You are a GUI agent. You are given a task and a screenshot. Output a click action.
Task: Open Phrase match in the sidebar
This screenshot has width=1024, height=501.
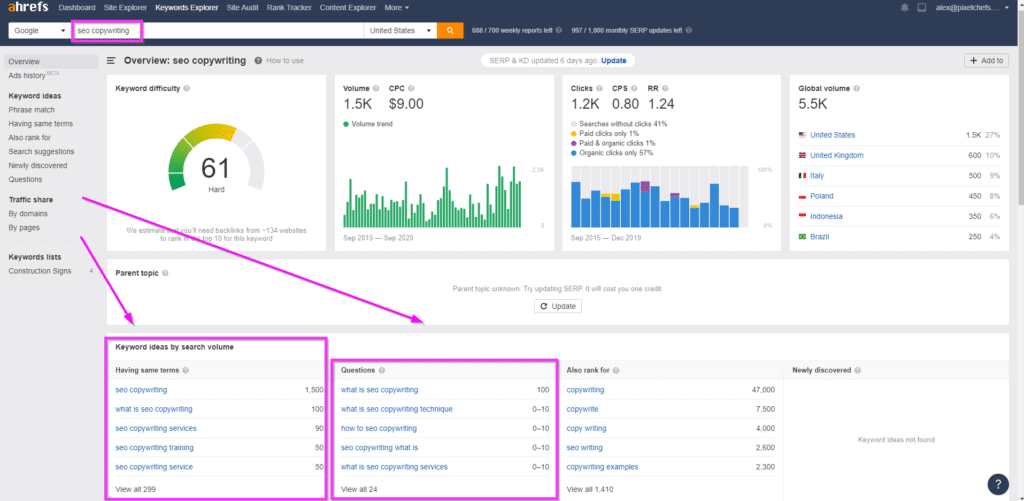coord(31,110)
